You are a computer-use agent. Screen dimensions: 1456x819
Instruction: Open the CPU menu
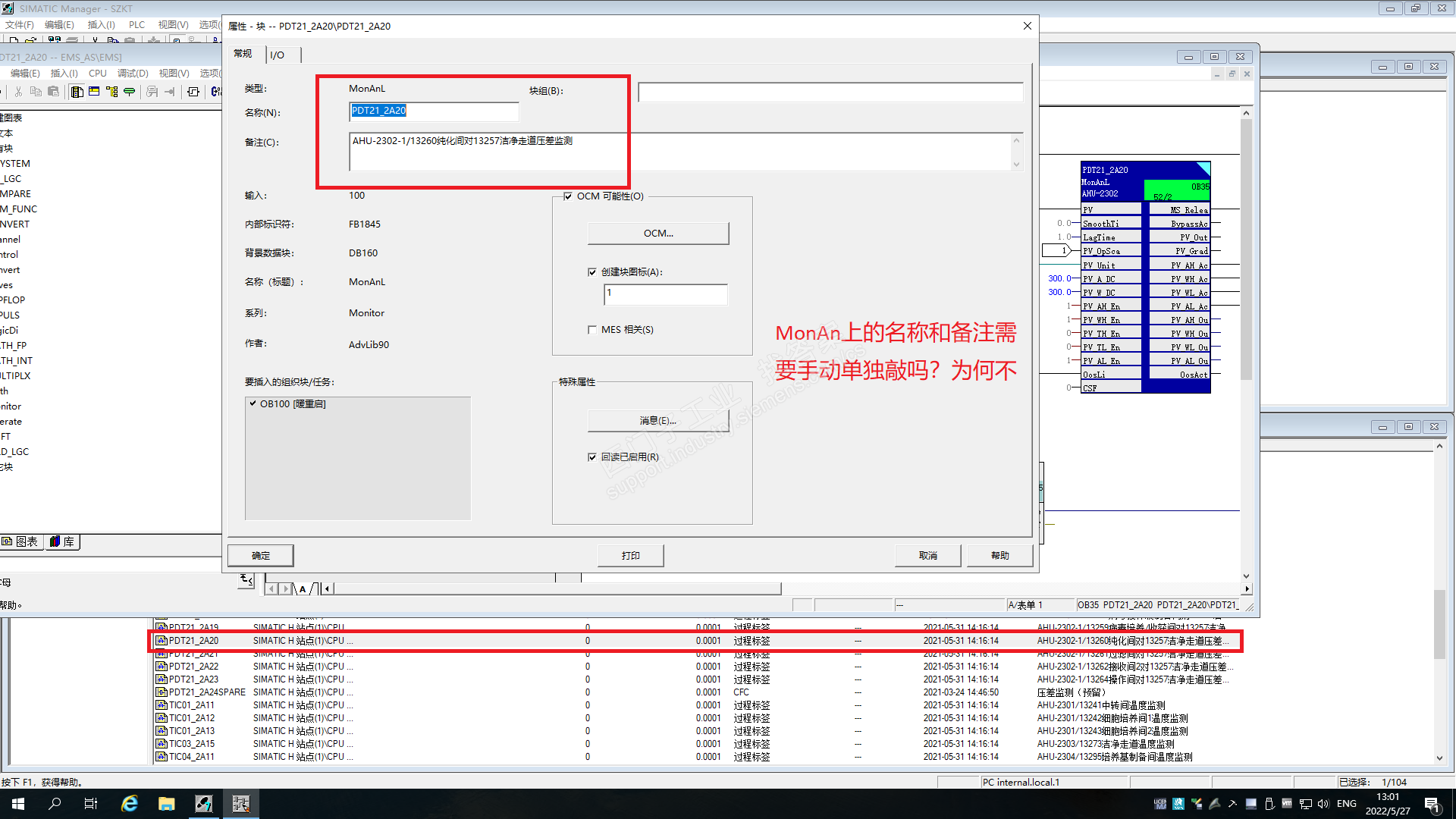click(97, 74)
